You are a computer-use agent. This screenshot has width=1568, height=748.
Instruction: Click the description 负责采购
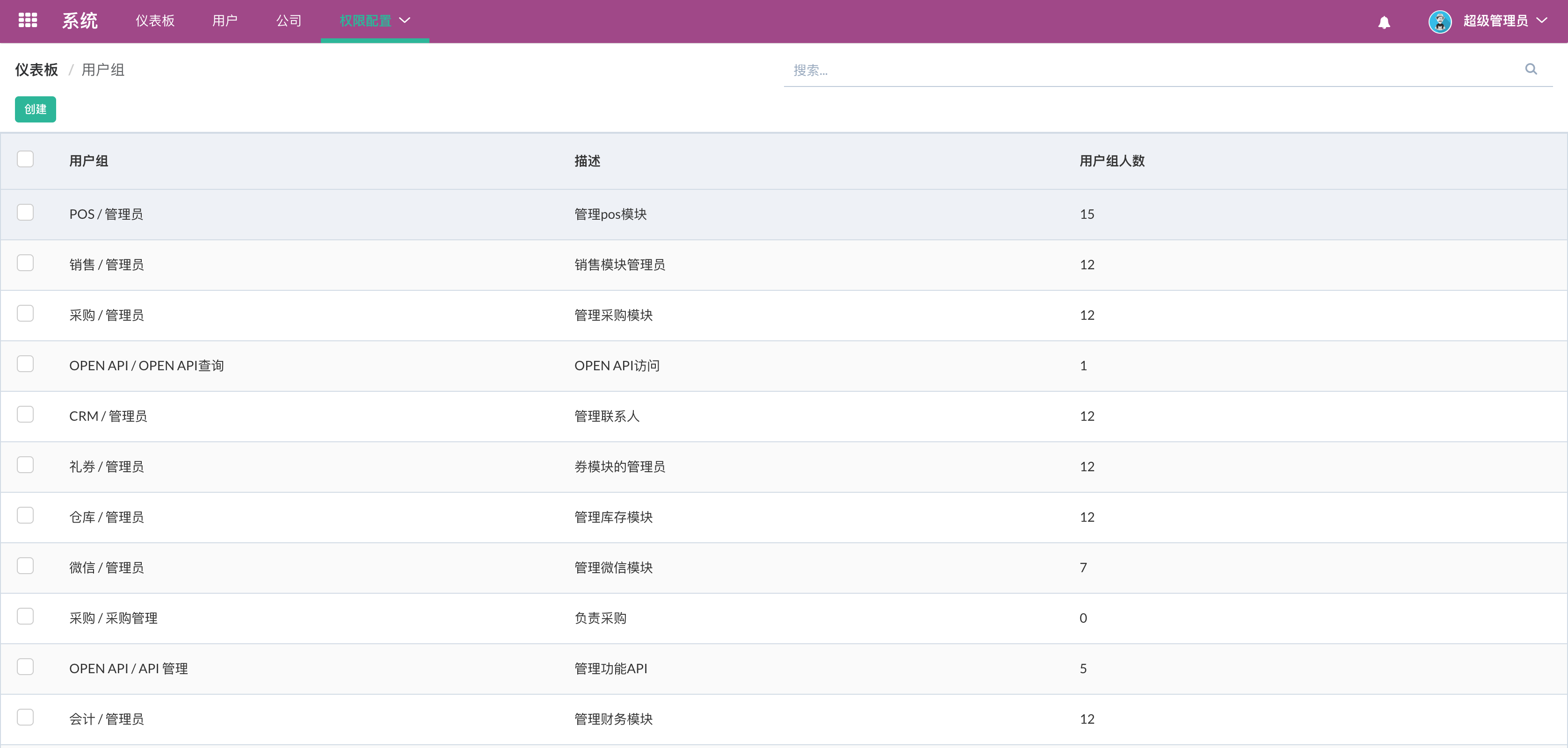[x=600, y=618]
